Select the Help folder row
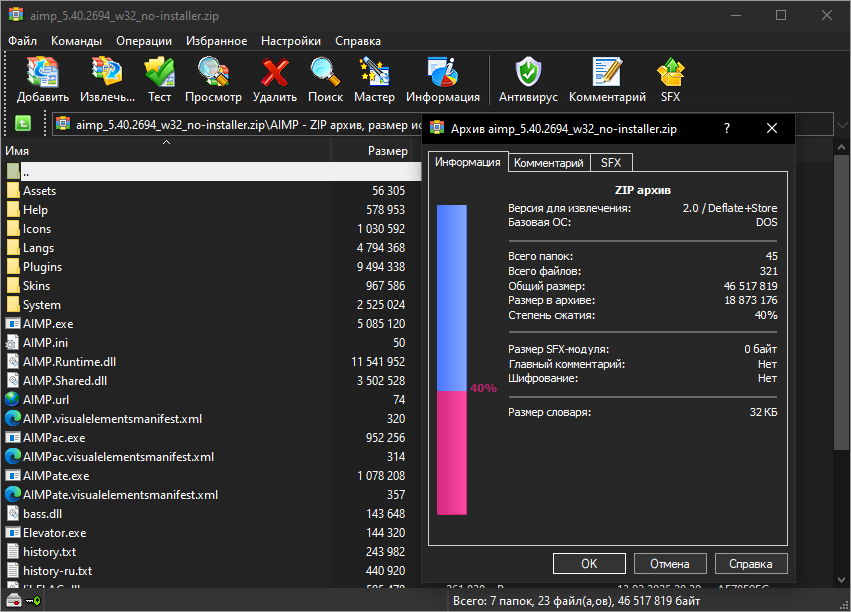This screenshot has height=612, width=851. coord(214,209)
